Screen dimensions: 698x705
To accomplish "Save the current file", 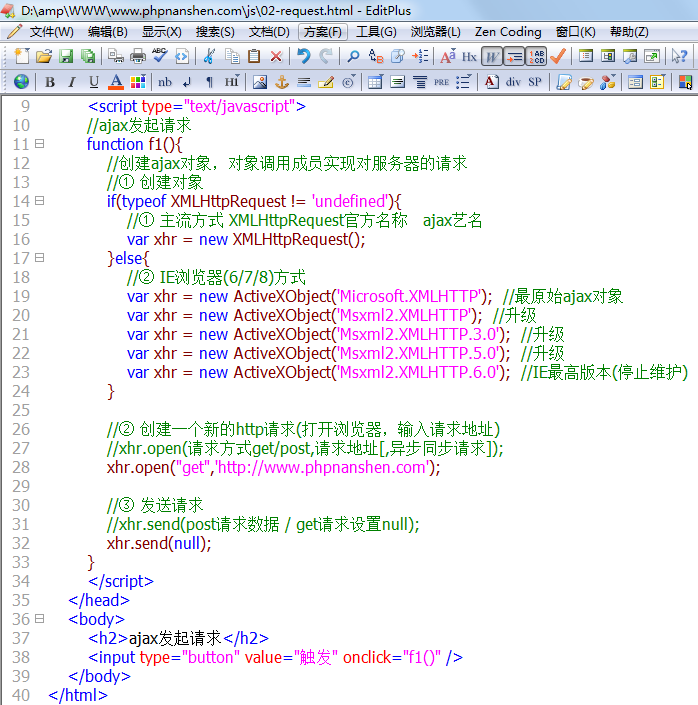I will pos(66,56).
